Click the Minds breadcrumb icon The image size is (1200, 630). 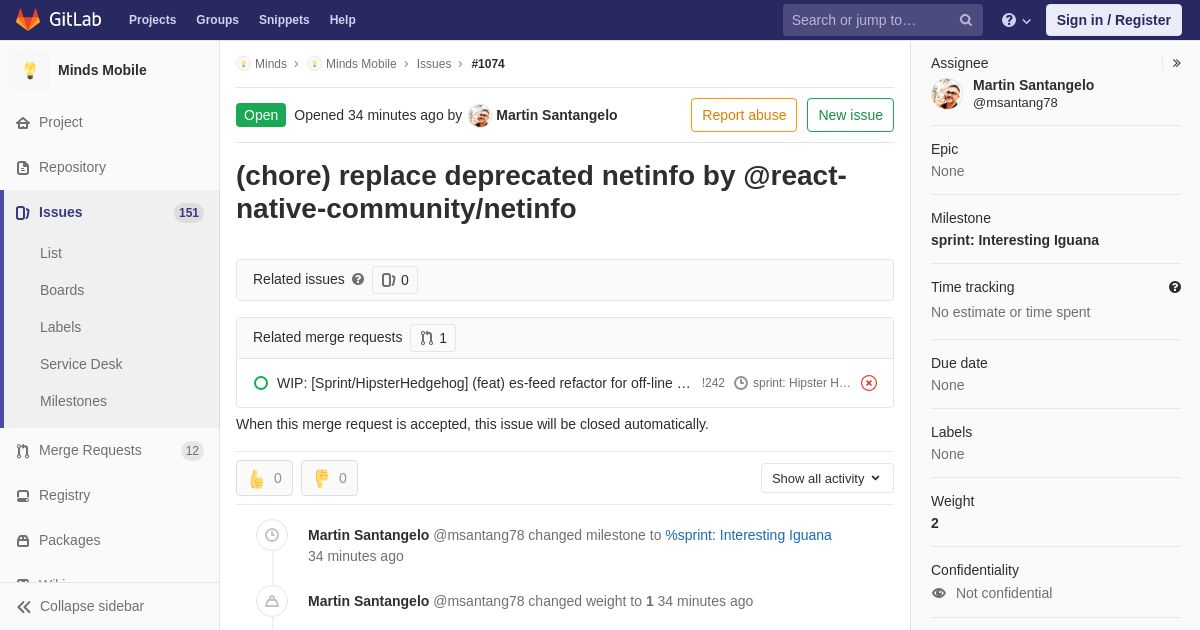243,64
